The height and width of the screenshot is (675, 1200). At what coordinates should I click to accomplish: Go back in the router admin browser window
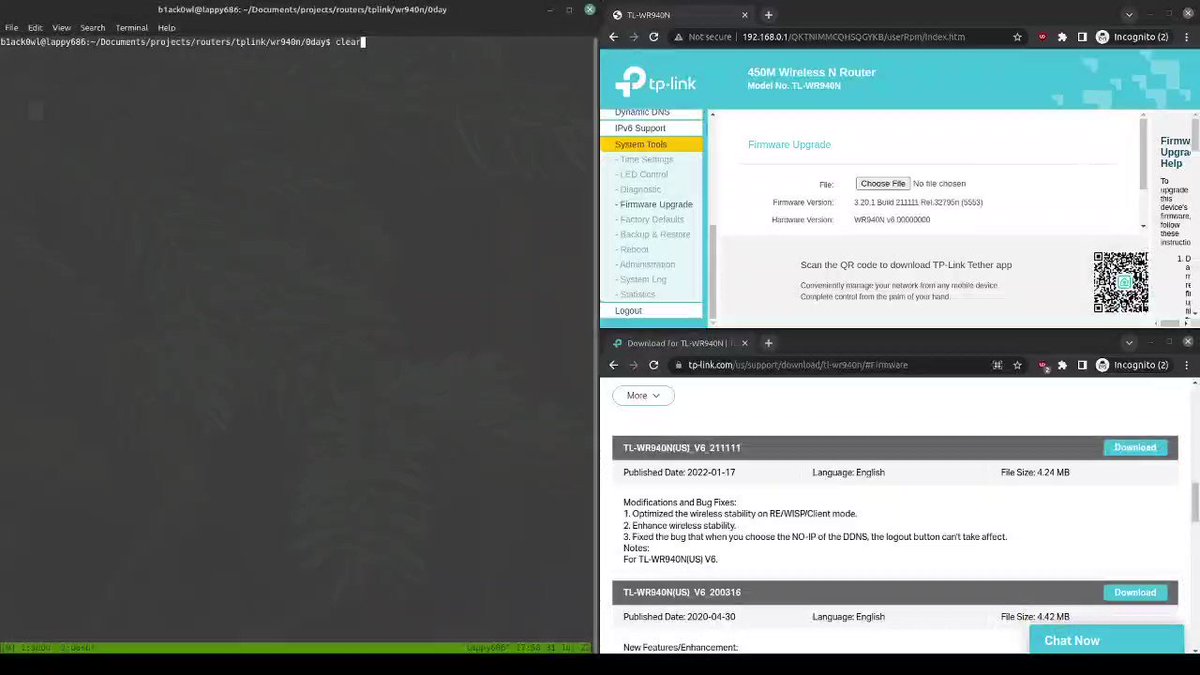click(x=614, y=37)
